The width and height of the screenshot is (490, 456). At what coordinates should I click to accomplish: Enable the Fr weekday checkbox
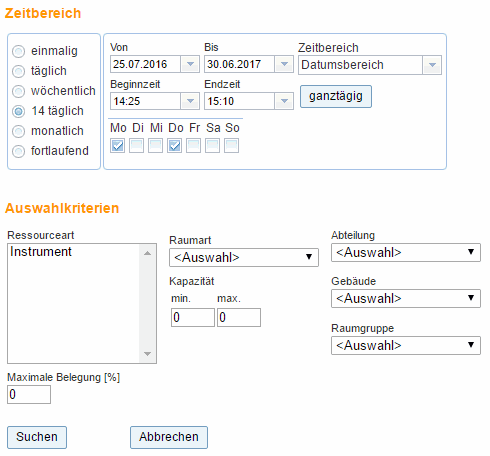[x=193, y=146]
